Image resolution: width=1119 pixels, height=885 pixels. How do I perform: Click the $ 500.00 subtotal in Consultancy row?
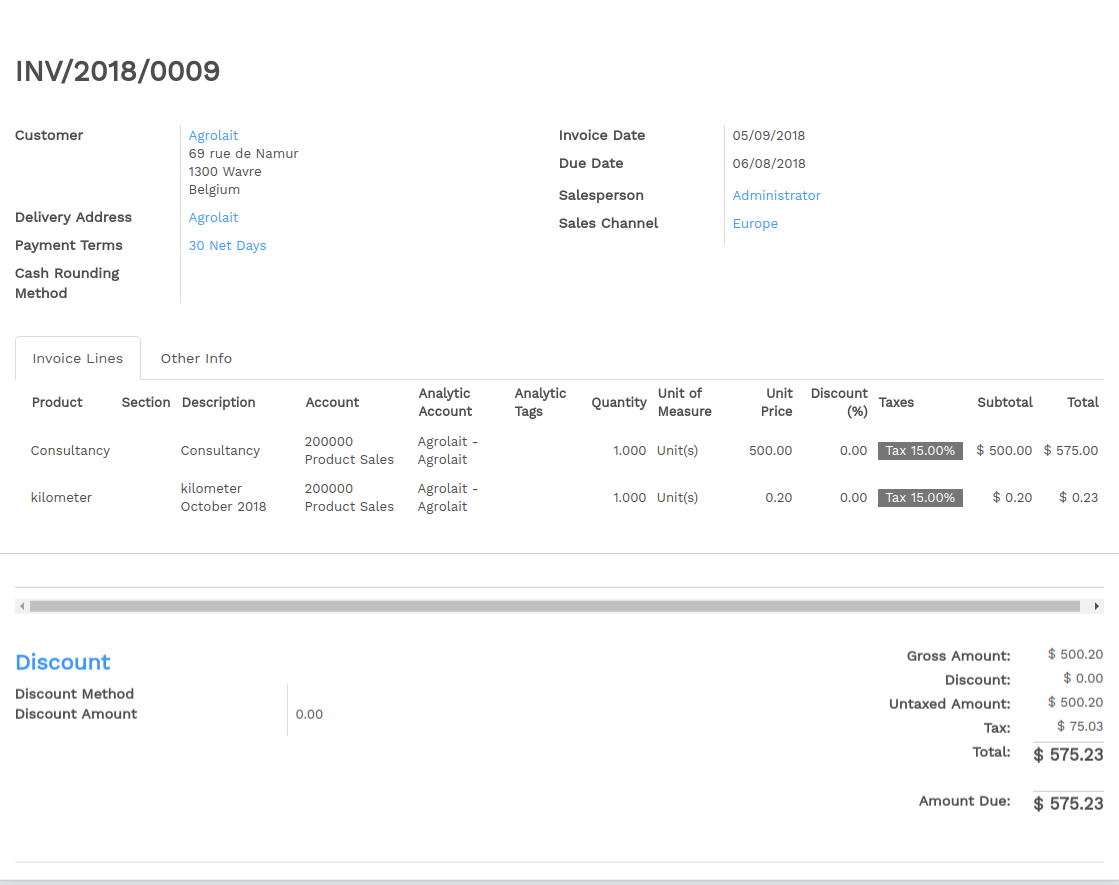pos(1004,451)
